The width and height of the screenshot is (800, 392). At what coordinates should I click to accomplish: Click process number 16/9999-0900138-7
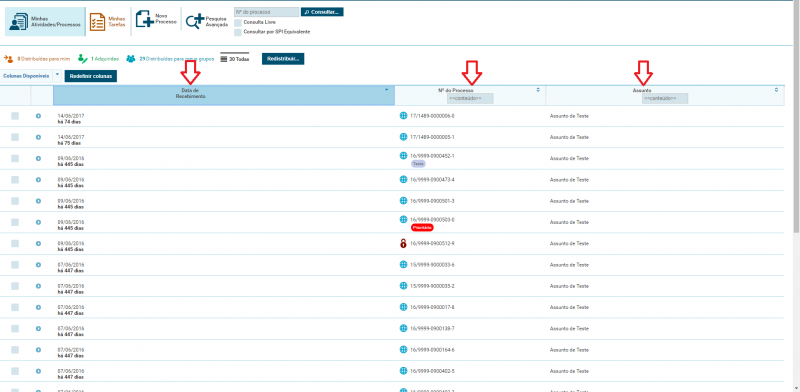(x=432, y=328)
